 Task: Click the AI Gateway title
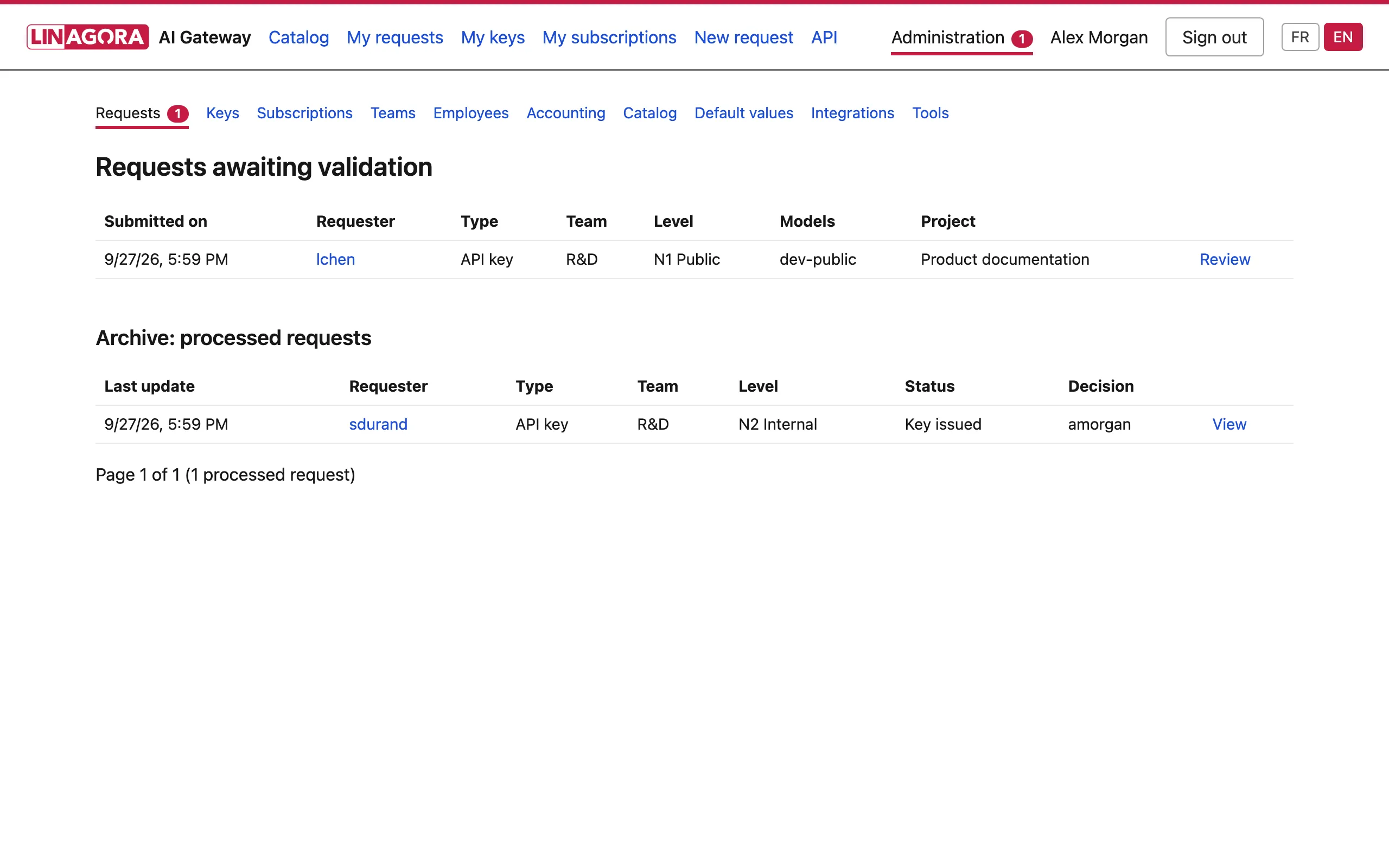tap(205, 37)
